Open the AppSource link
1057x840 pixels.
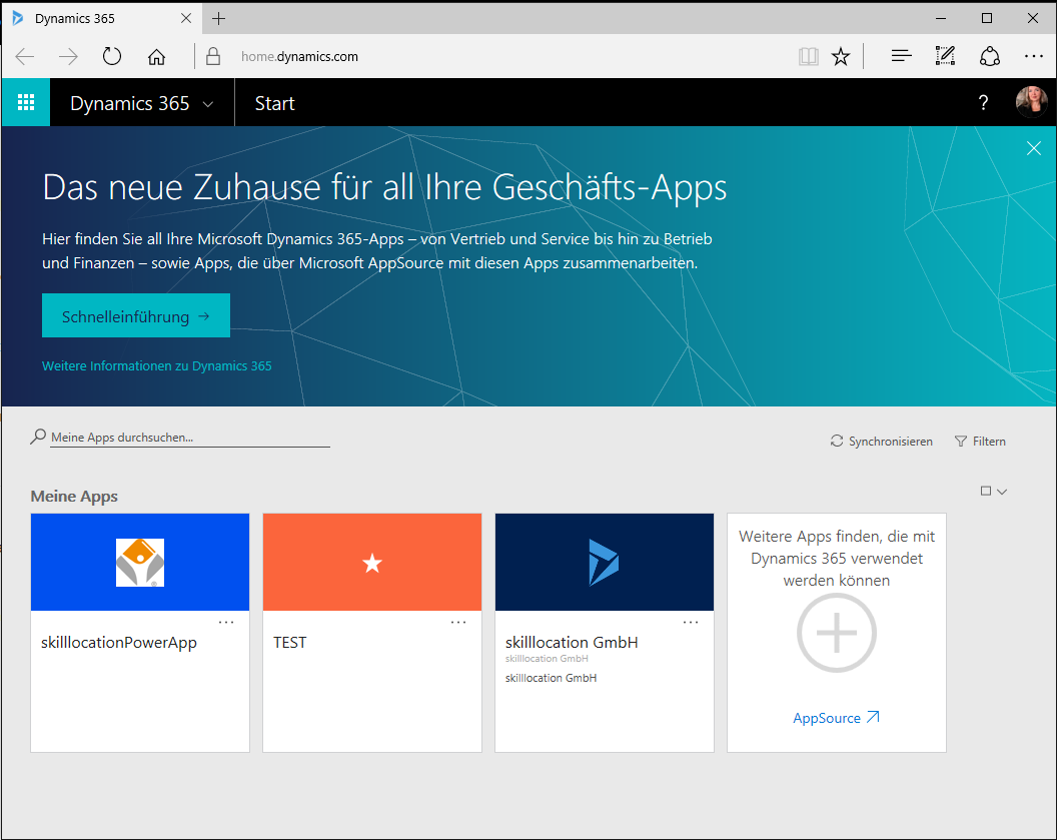pos(836,718)
